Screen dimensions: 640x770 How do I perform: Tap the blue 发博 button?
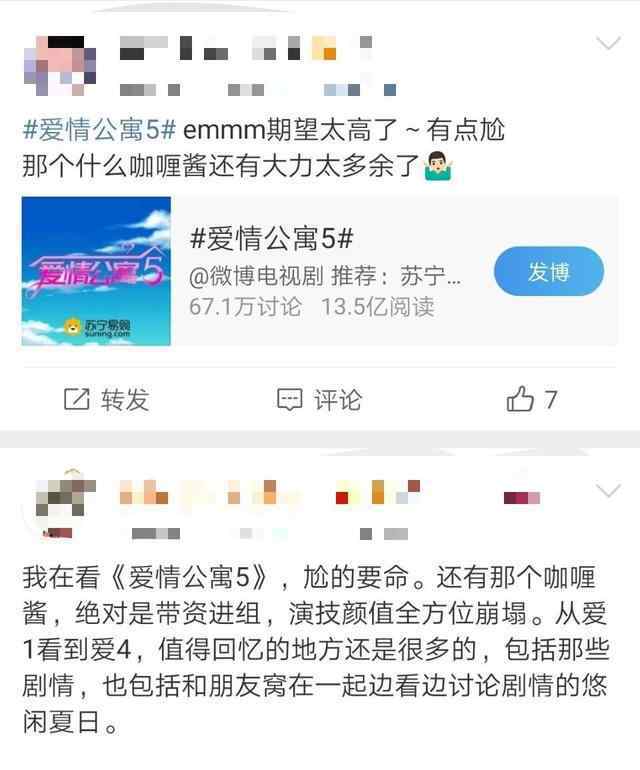tap(549, 271)
